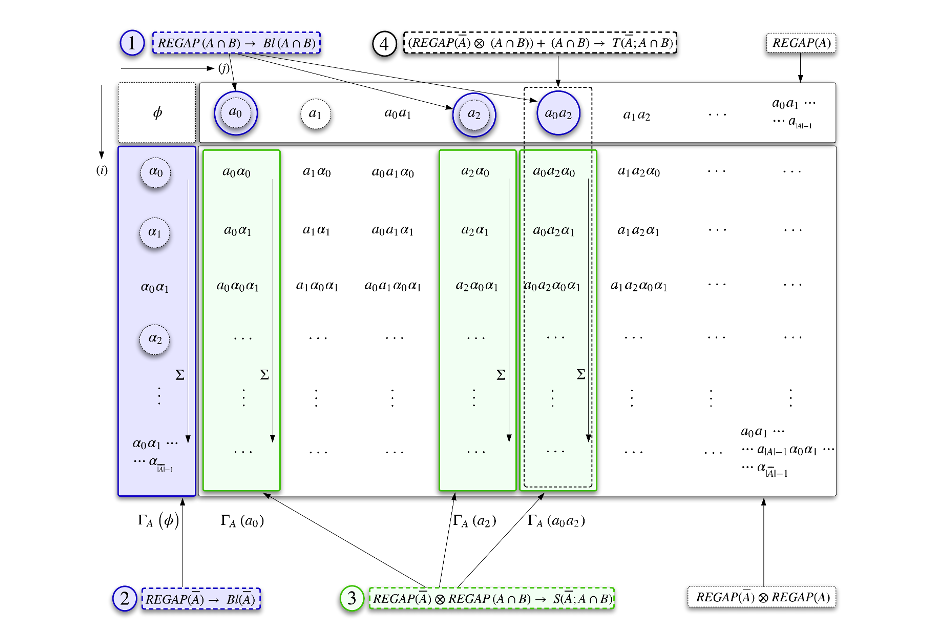The height and width of the screenshot is (638, 938).
Task: Select the circled a0a2 header node
Action: tap(557, 114)
